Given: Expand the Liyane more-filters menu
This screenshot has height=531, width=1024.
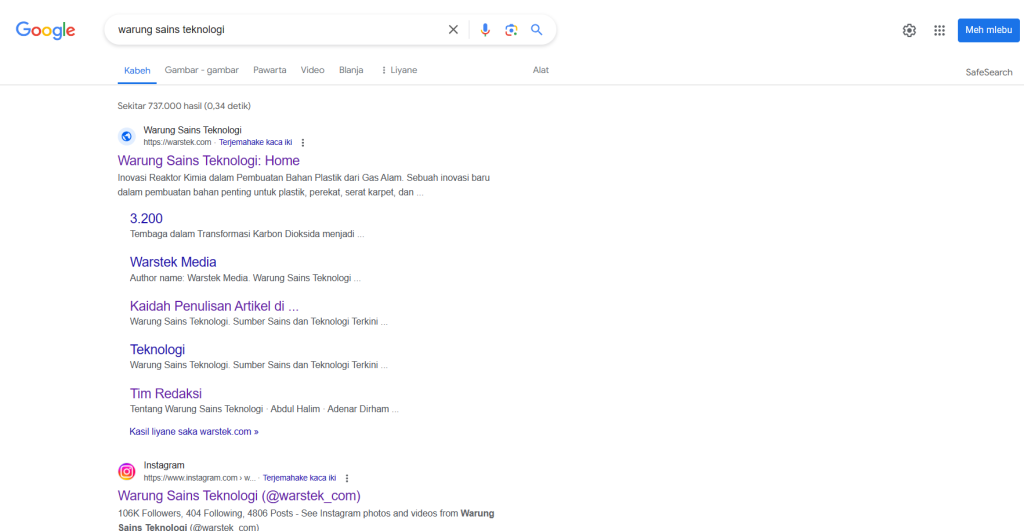Looking at the screenshot, I should (398, 70).
